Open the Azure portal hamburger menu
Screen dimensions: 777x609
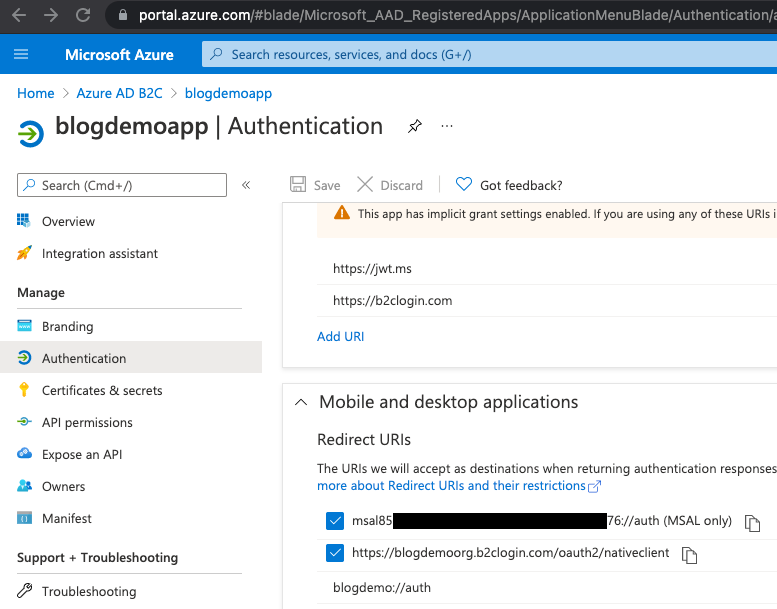[x=21, y=54]
